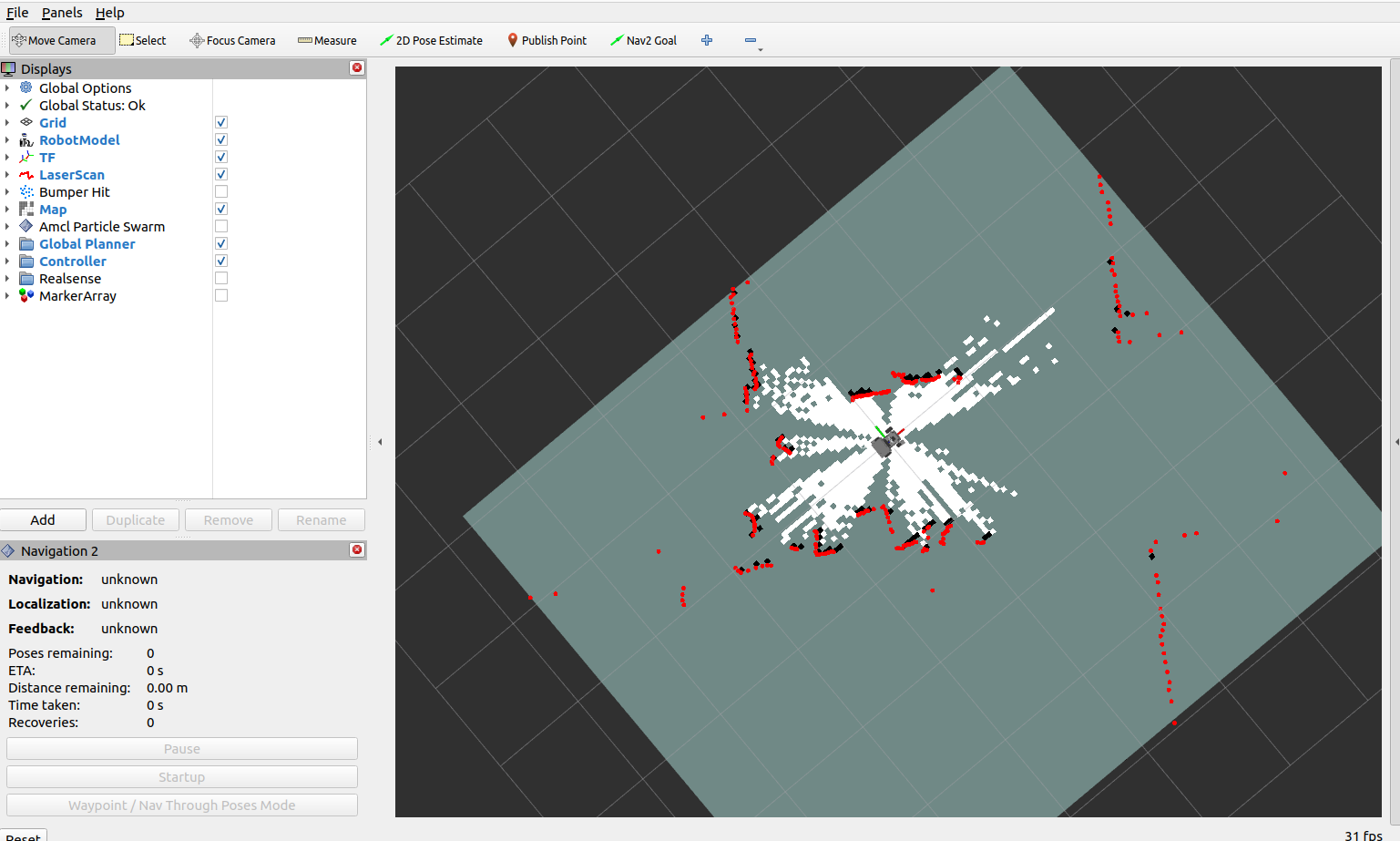Click the MarkerArray display icon

pos(26,295)
